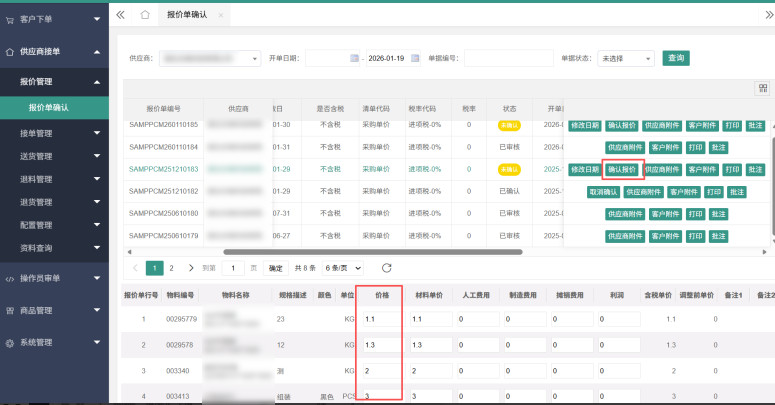This screenshot has height=405, width=775.
Task: Click material number 00295779
Action: coord(181,319)
